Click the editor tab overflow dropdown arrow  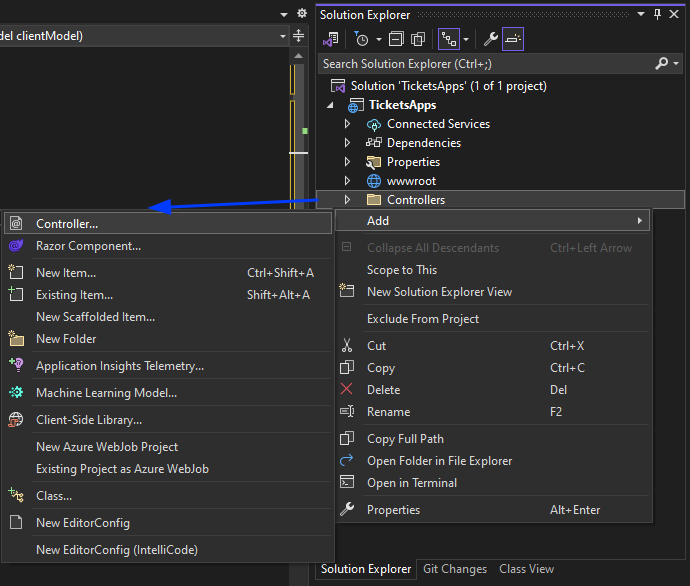click(284, 15)
